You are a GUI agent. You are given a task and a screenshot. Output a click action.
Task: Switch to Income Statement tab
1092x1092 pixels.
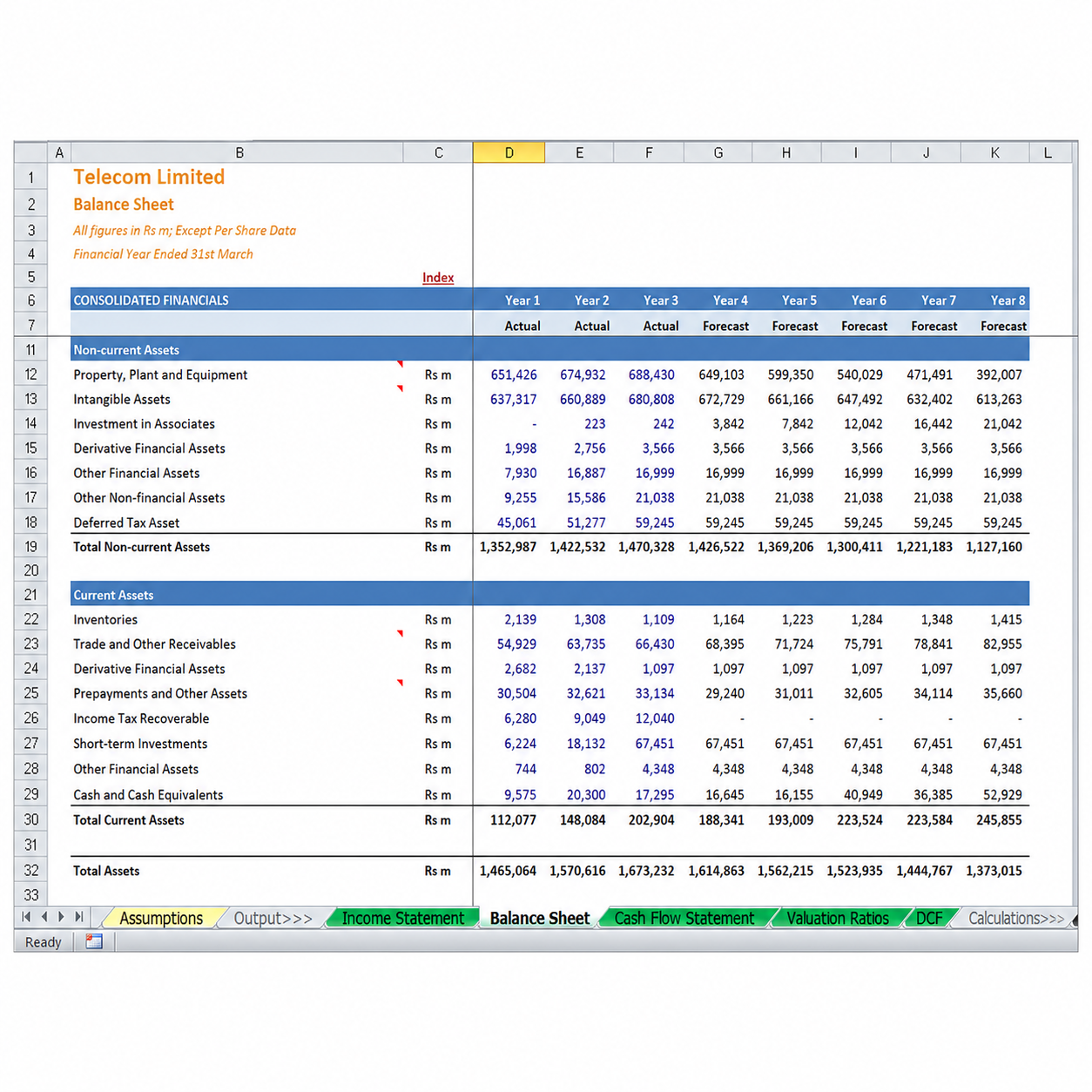(x=403, y=918)
